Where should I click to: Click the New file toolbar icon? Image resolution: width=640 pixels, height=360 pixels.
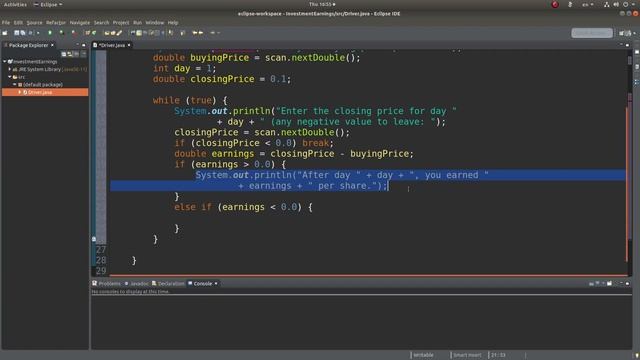click(x=5, y=33)
